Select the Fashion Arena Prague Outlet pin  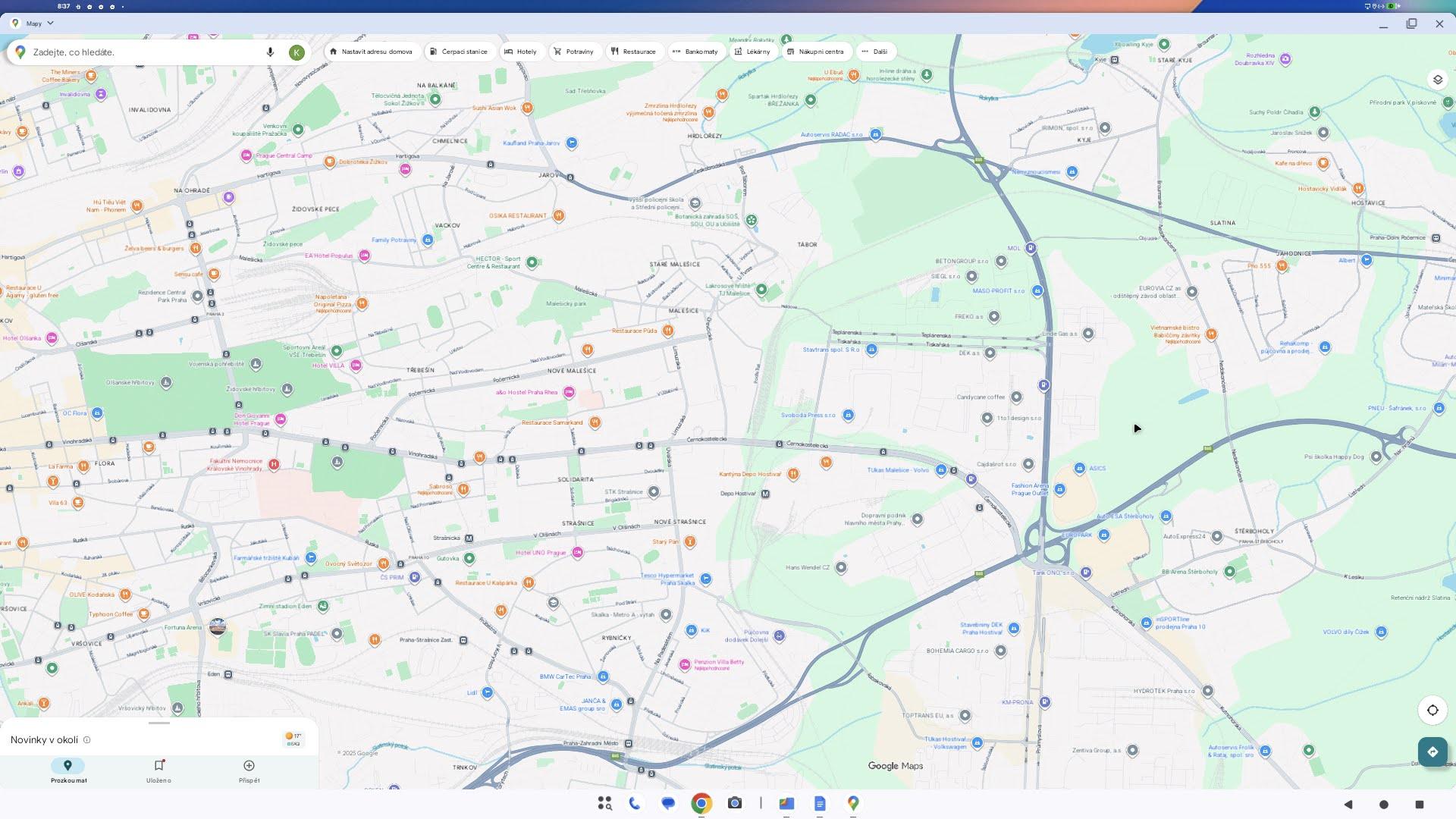(1060, 489)
